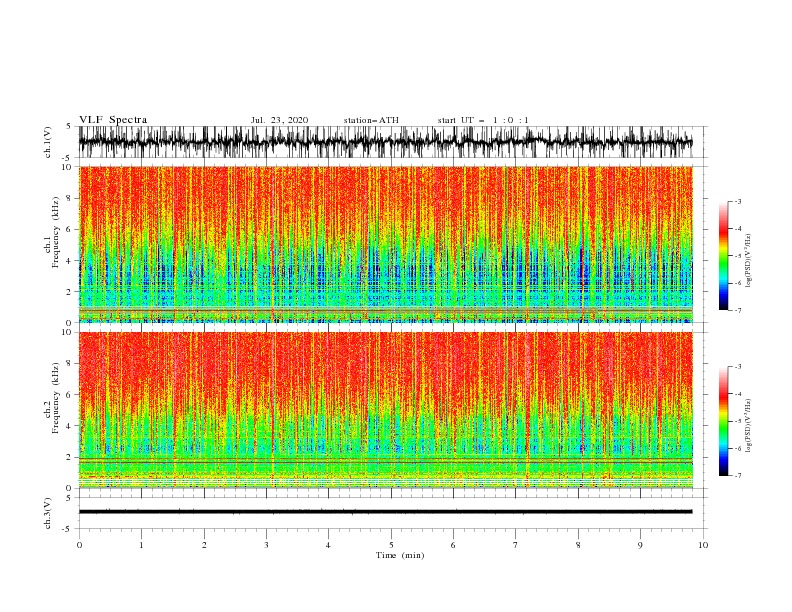Click the "VLF Spectra" title text

pos(113,120)
